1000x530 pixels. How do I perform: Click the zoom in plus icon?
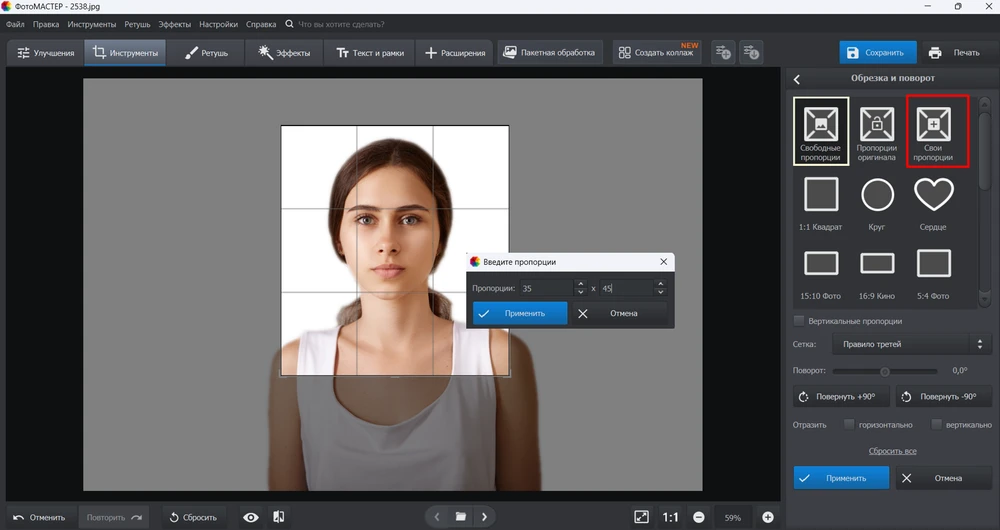pyautogui.click(x=768, y=517)
